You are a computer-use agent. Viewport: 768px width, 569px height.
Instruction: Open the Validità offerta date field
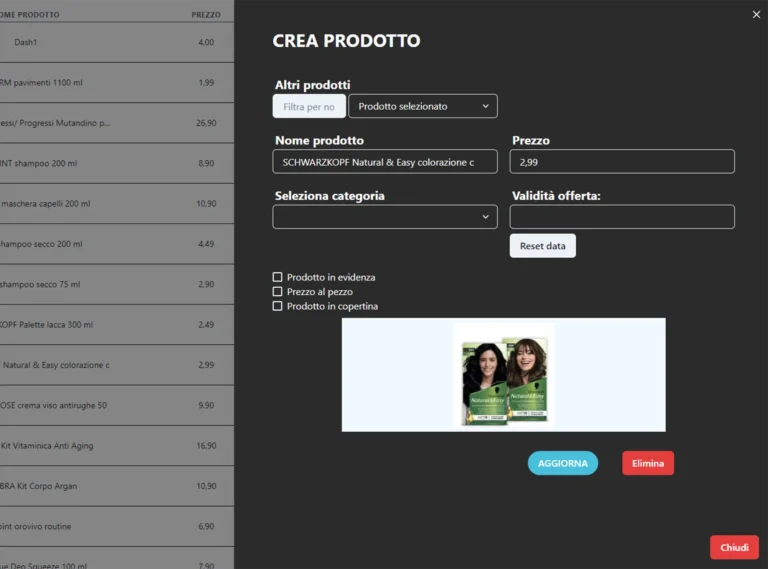point(622,217)
